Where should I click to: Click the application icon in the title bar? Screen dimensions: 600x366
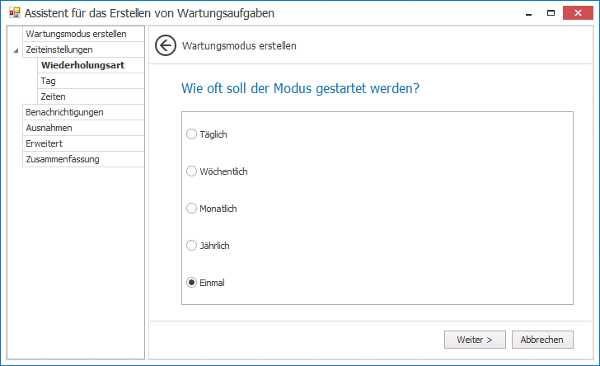click(15, 13)
